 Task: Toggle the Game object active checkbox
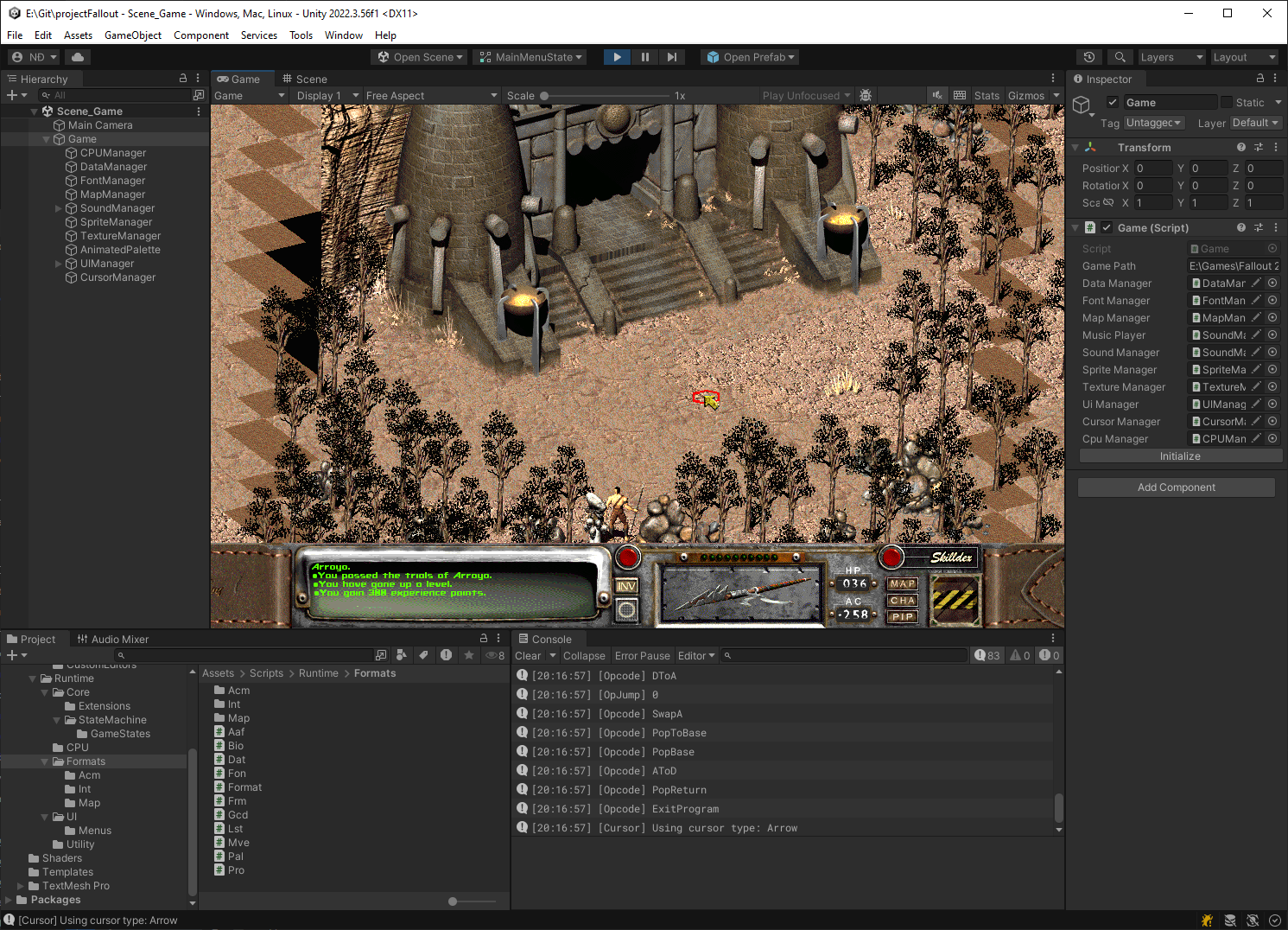pyautogui.click(x=1113, y=102)
